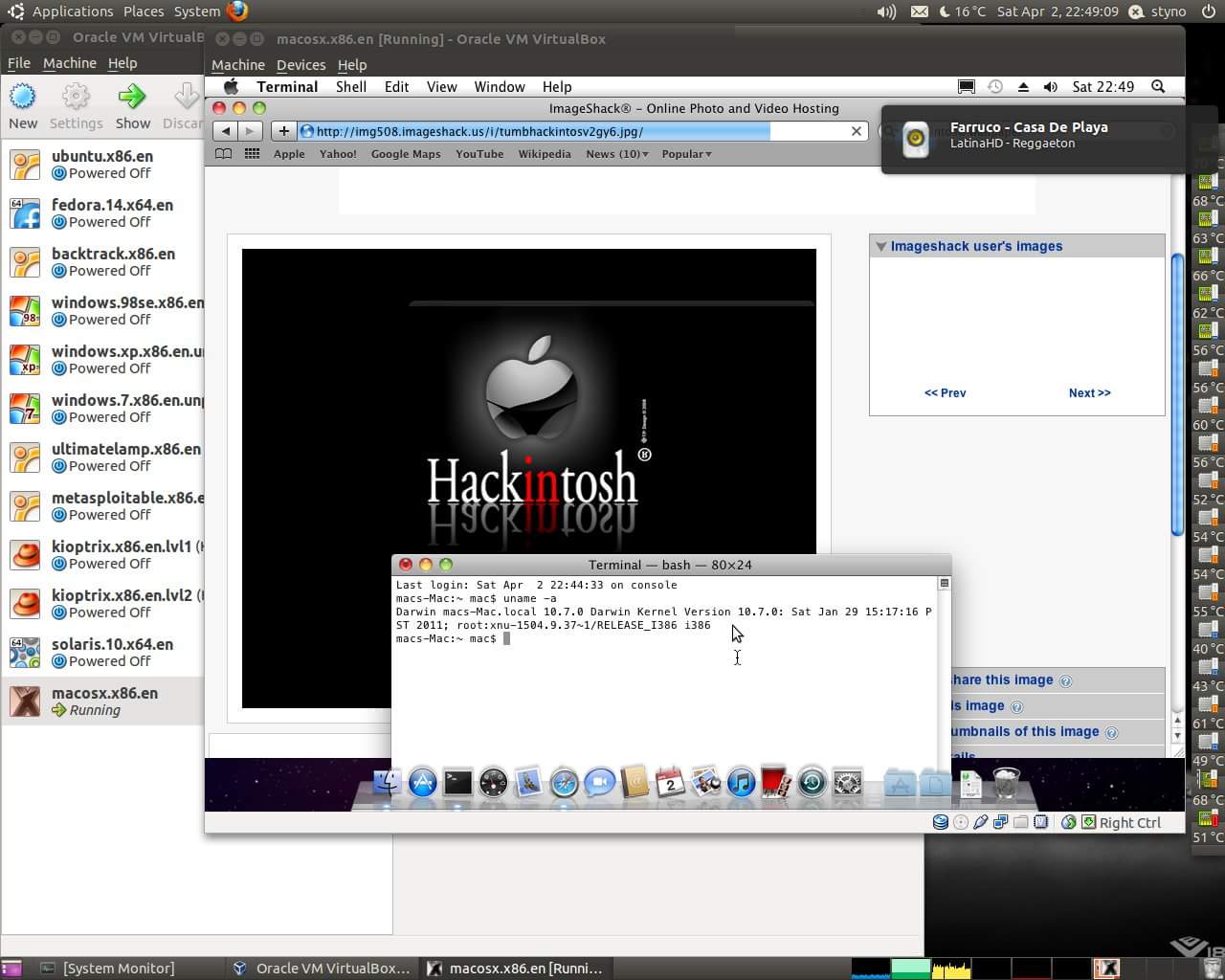Screen dimensions: 1225x980
Task: Open Spotlight search magnifier in Mac menu bar
Action: point(1158,86)
